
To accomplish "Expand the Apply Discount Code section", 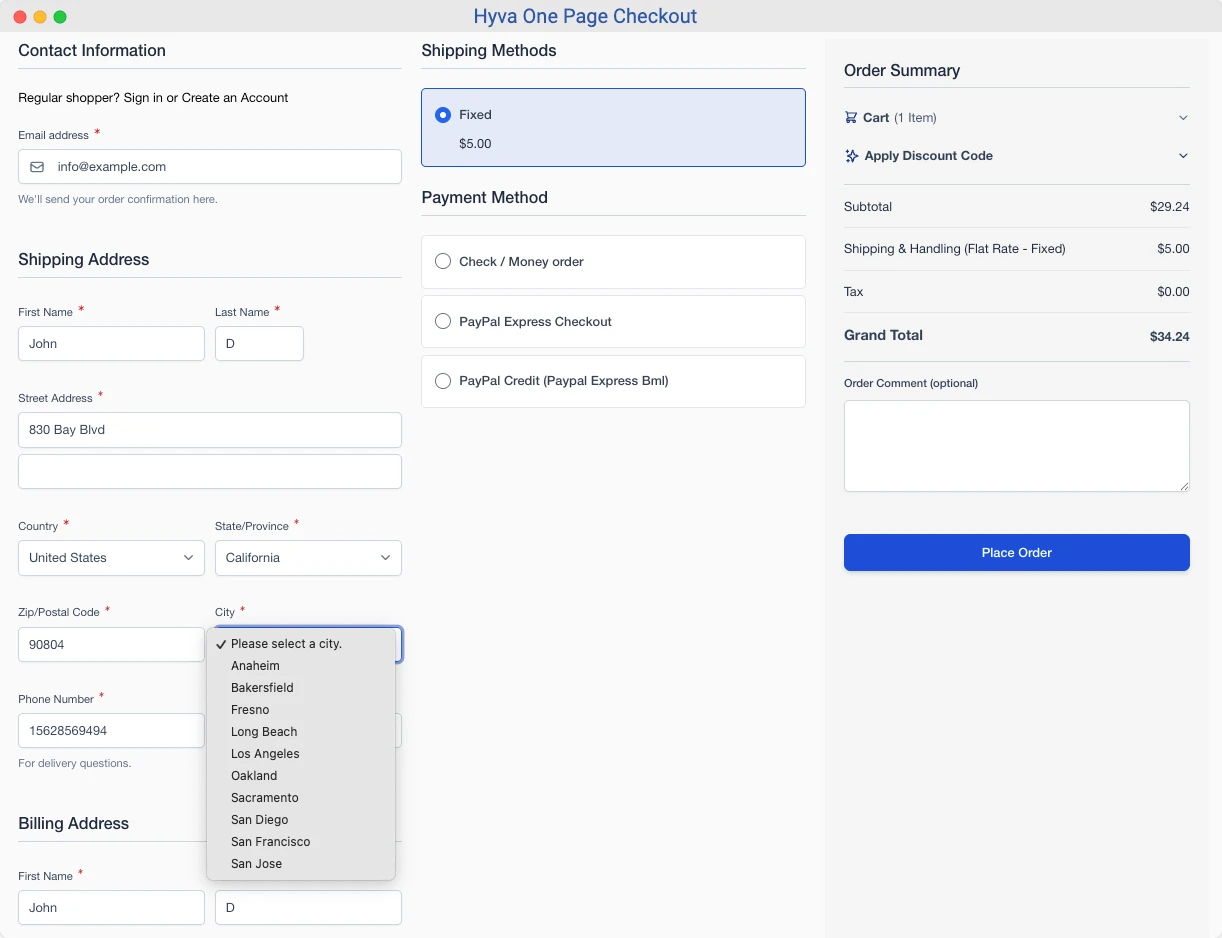I will 1183,155.
